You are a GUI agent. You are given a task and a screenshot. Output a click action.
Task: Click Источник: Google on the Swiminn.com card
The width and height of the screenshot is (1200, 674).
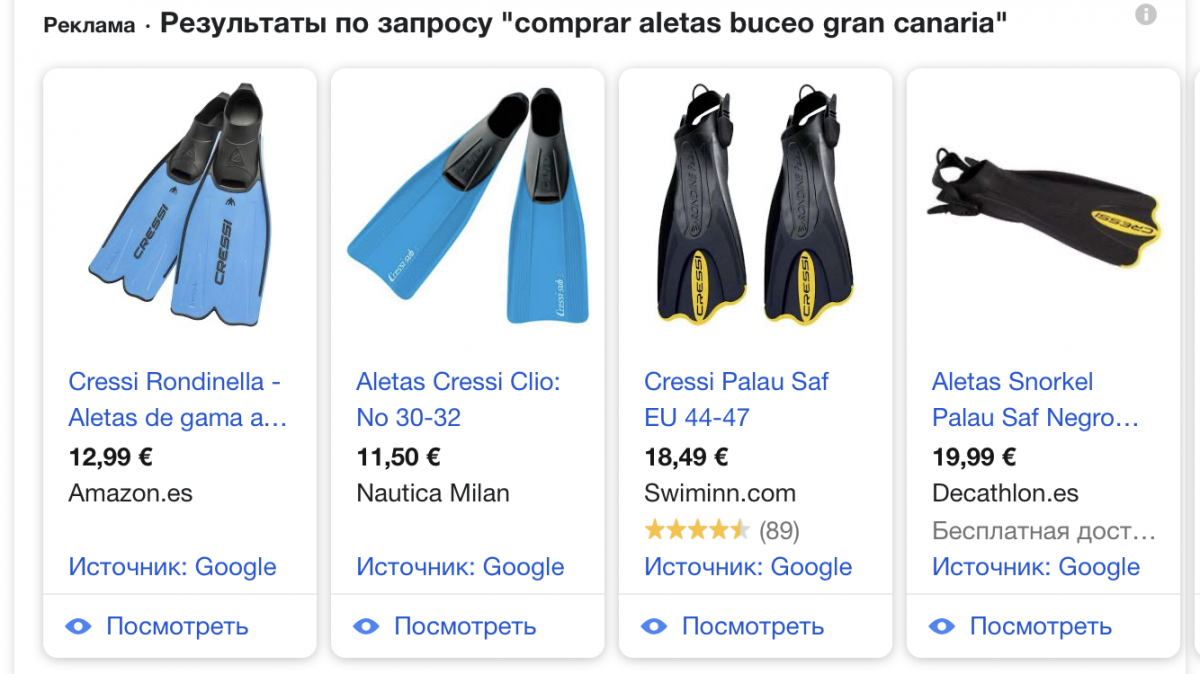[x=748, y=567]
